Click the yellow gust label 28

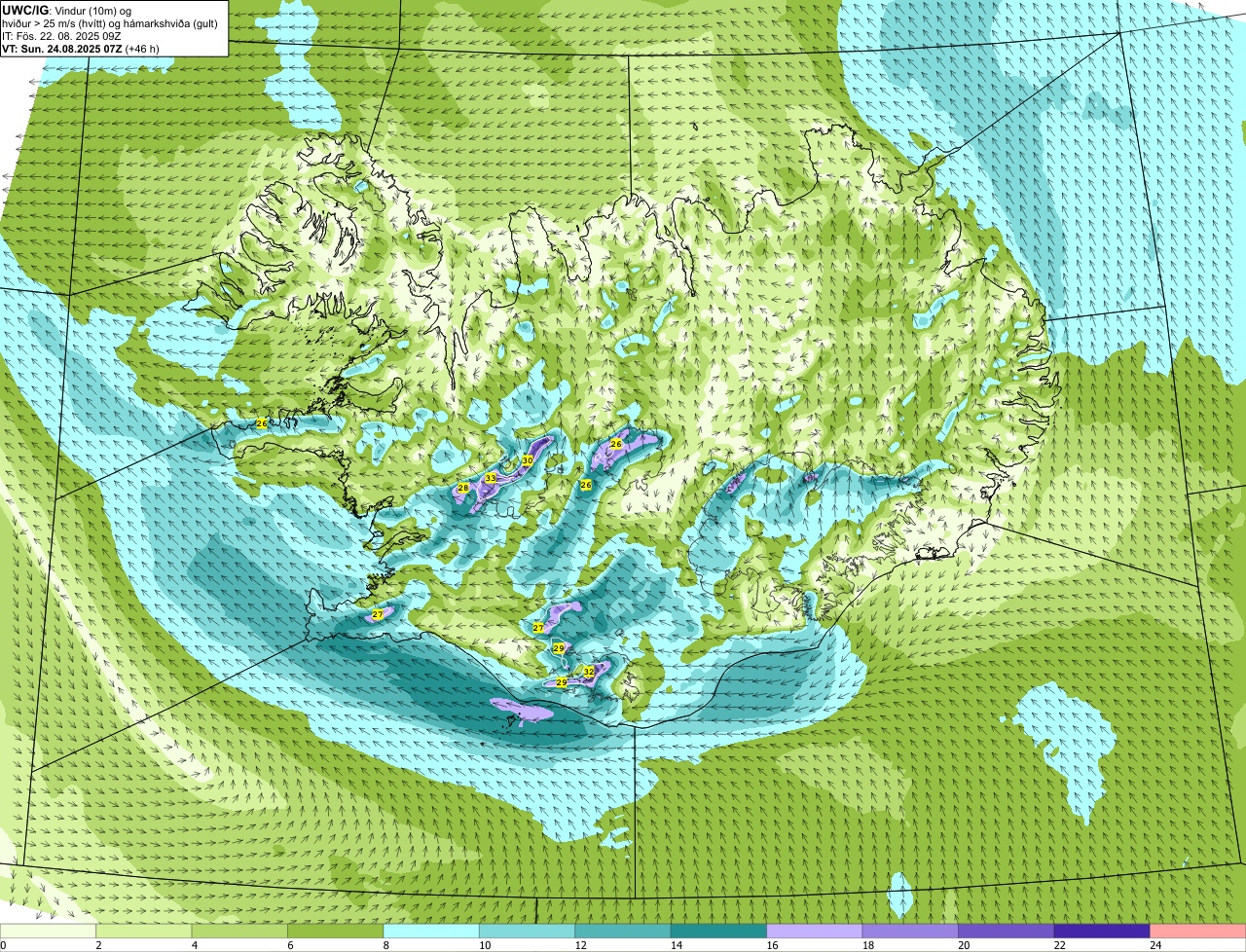pos(463,488)
